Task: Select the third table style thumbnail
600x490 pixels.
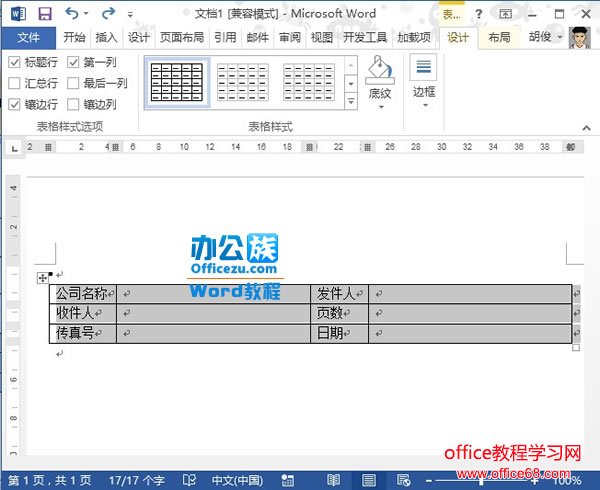Action: [x=309, y=82]
